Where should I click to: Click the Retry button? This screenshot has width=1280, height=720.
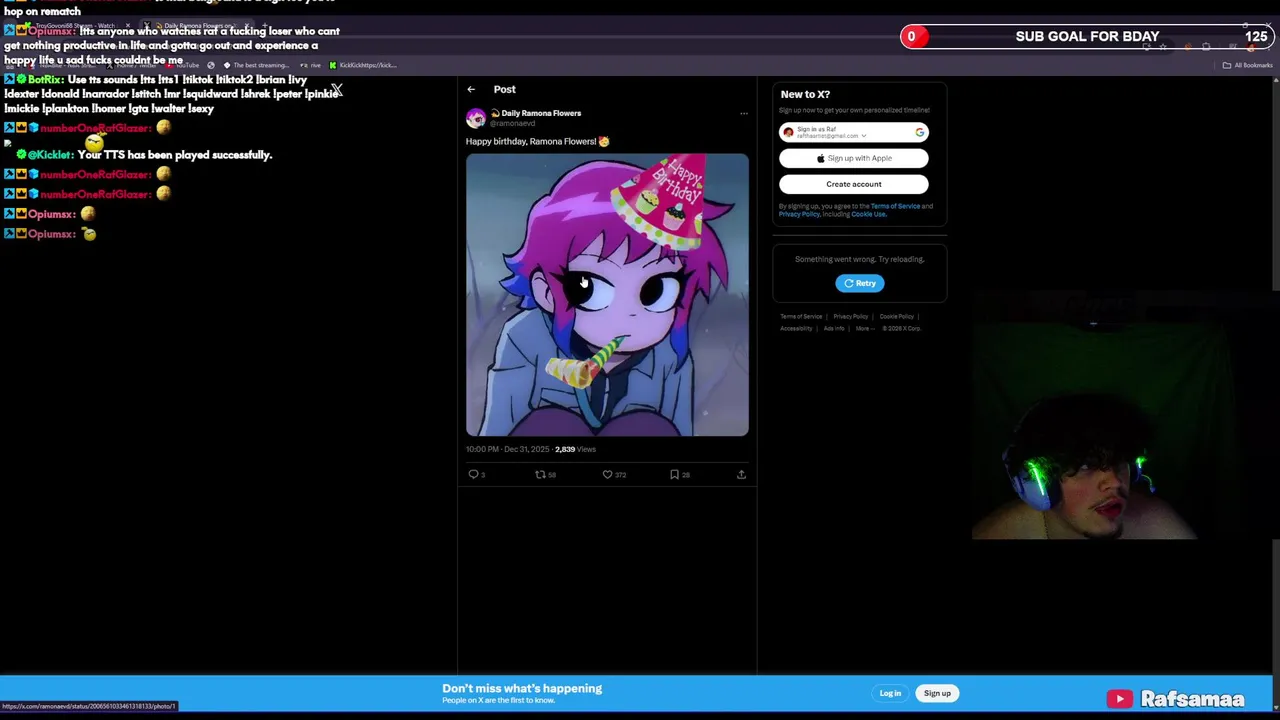[860, 283]
